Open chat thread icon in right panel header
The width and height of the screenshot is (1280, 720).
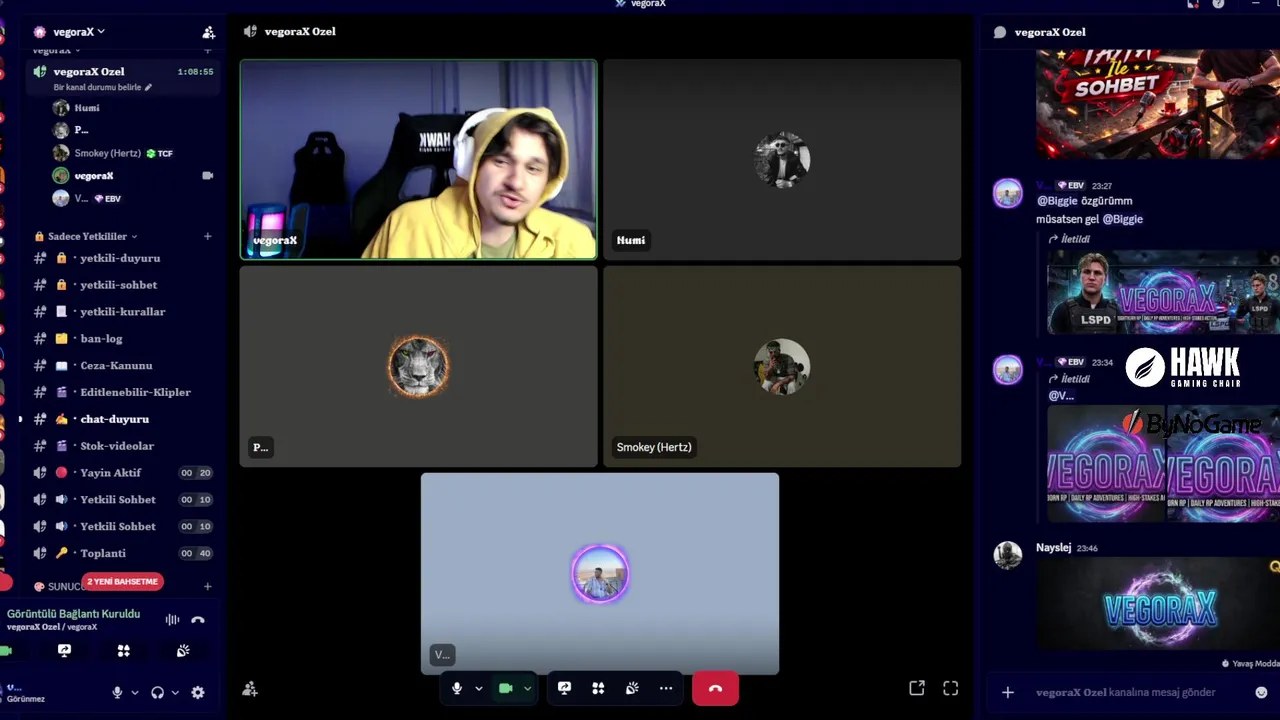tap(1000, 32)
